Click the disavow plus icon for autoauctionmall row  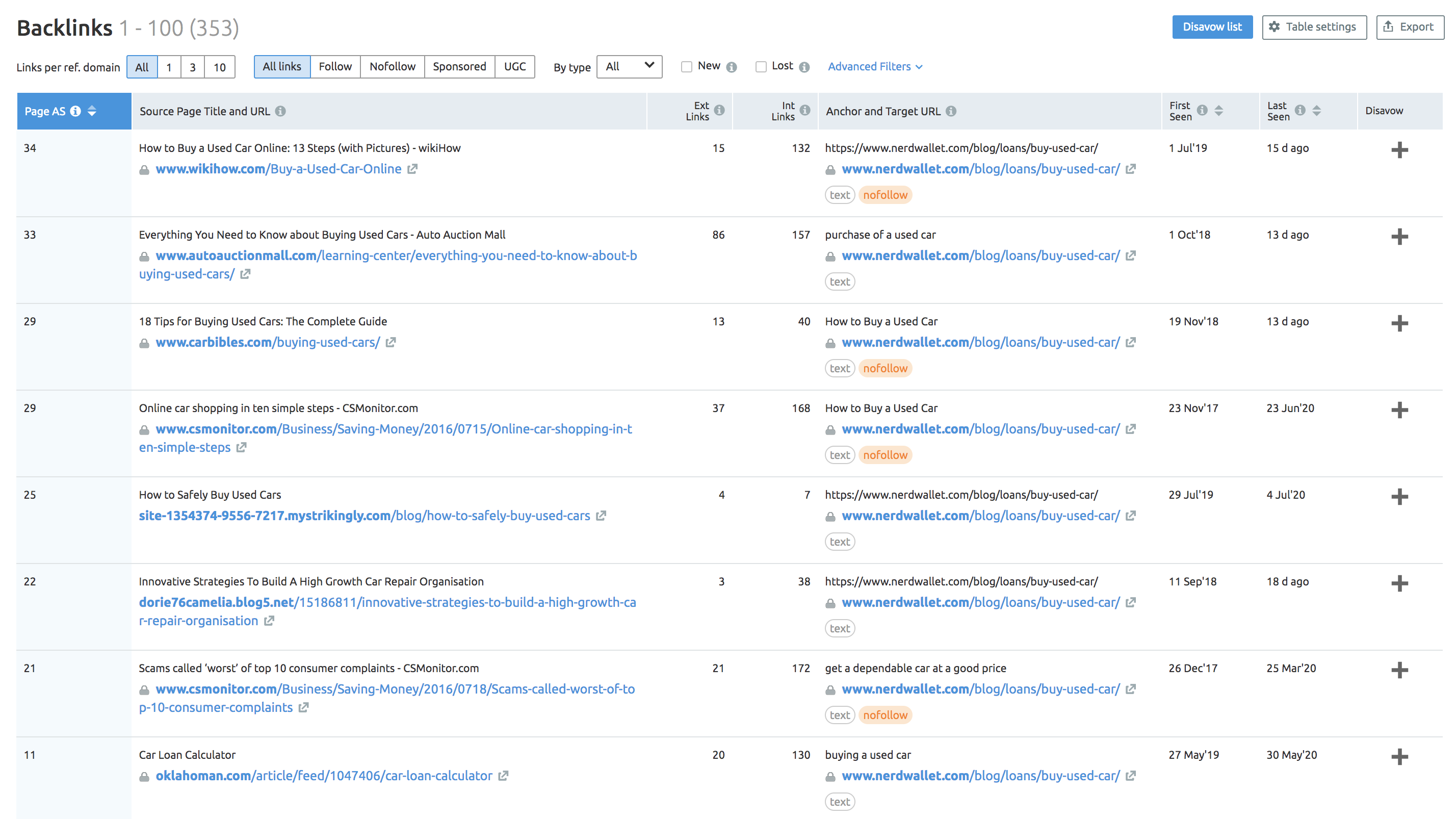(x=1399, y=237)
